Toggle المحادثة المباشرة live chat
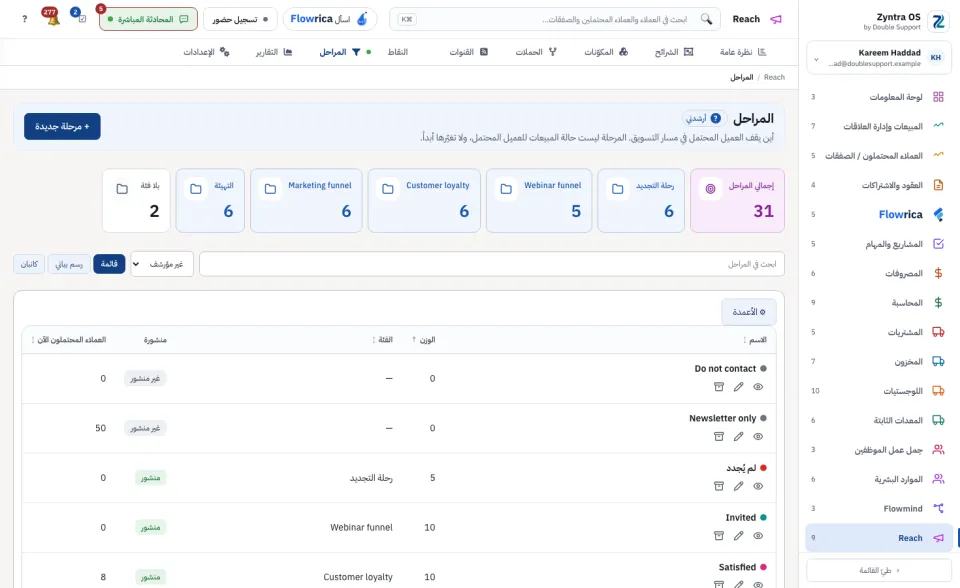Viewport: 960px width, 588px height. 148,19
